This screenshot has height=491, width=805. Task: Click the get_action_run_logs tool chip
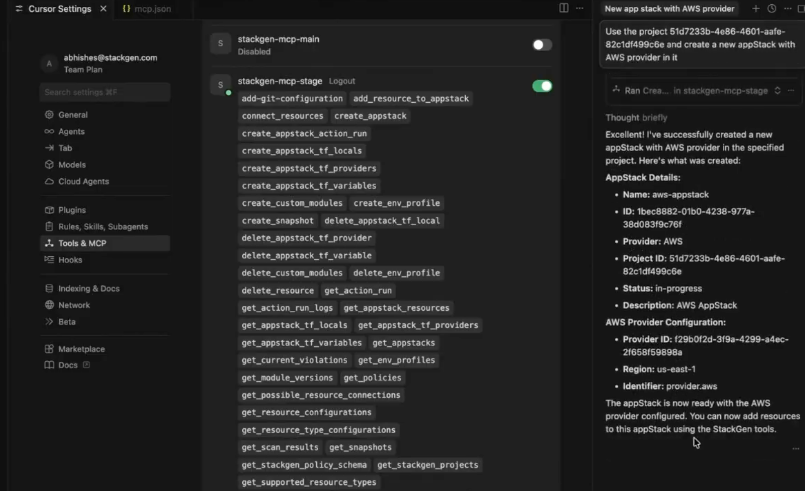pyautogui.click(x=287, y=308)
